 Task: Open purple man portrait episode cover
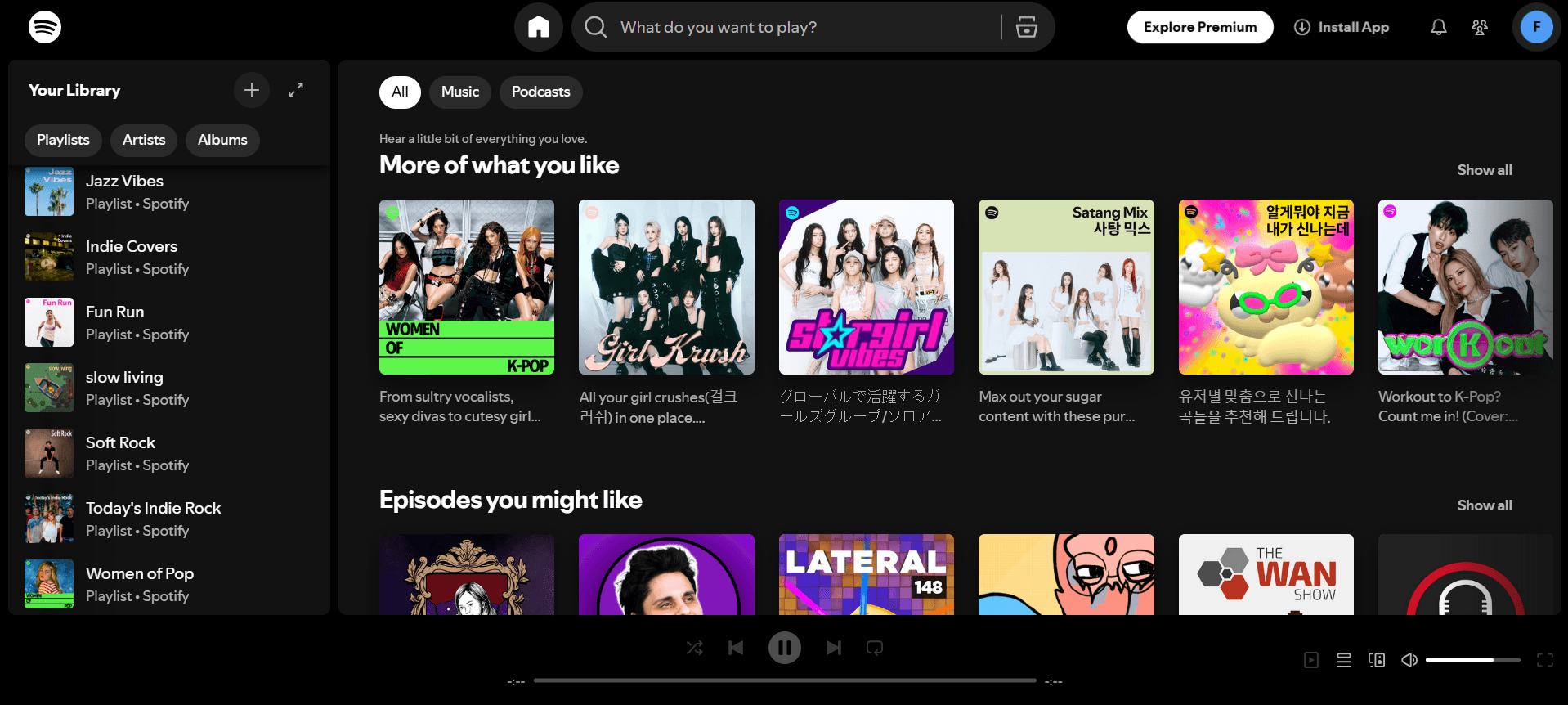point(666,574)
